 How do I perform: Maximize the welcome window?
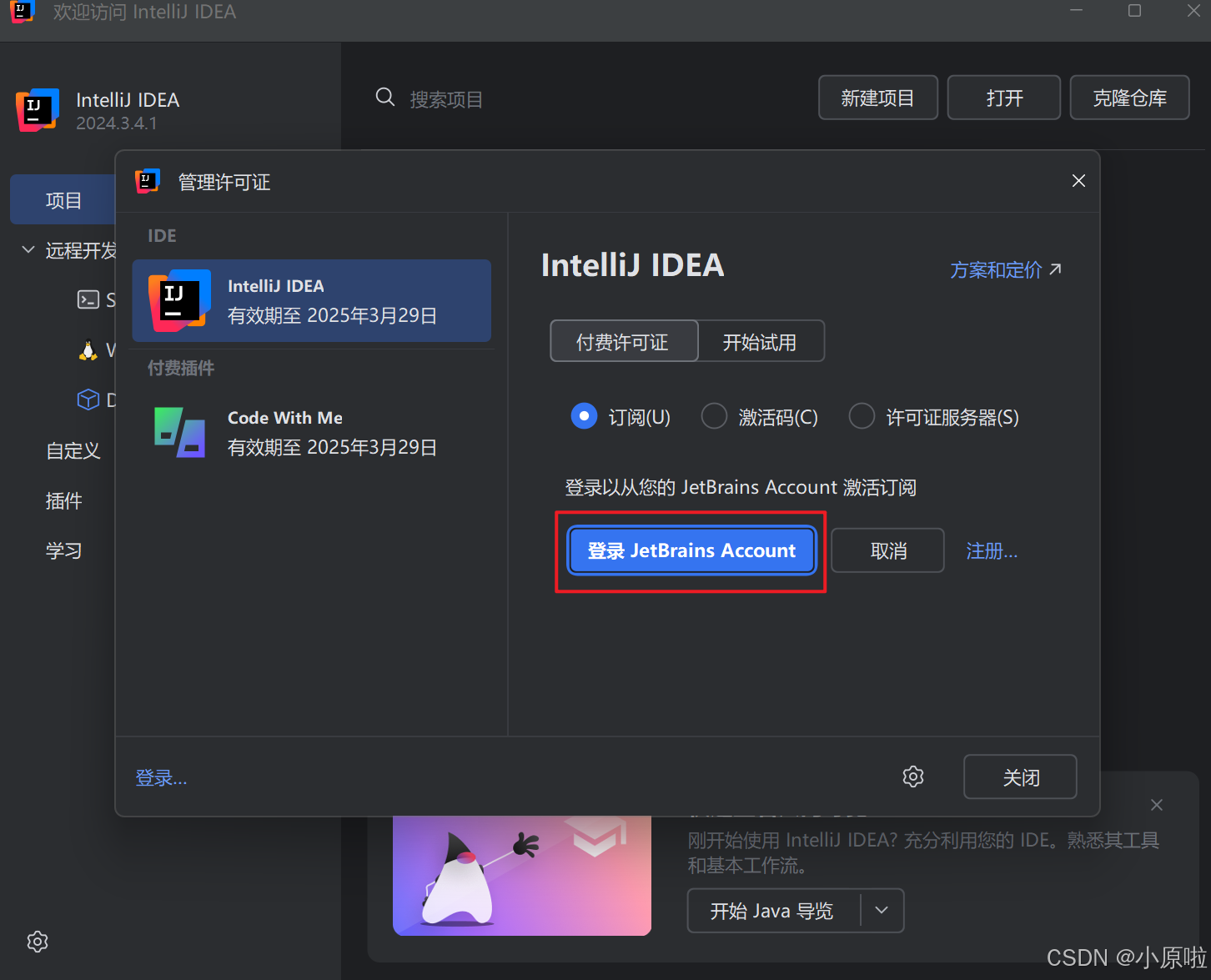pos(1134,11)
